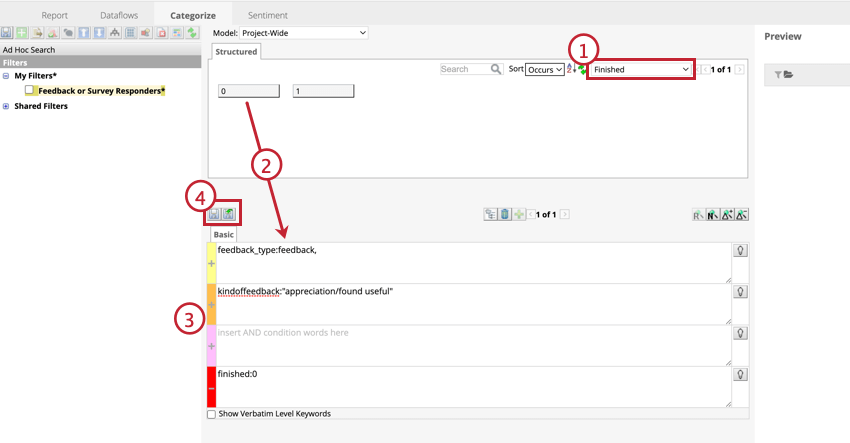
Task: Open the Sort Occurs dropdown
Action: (545, 69)
